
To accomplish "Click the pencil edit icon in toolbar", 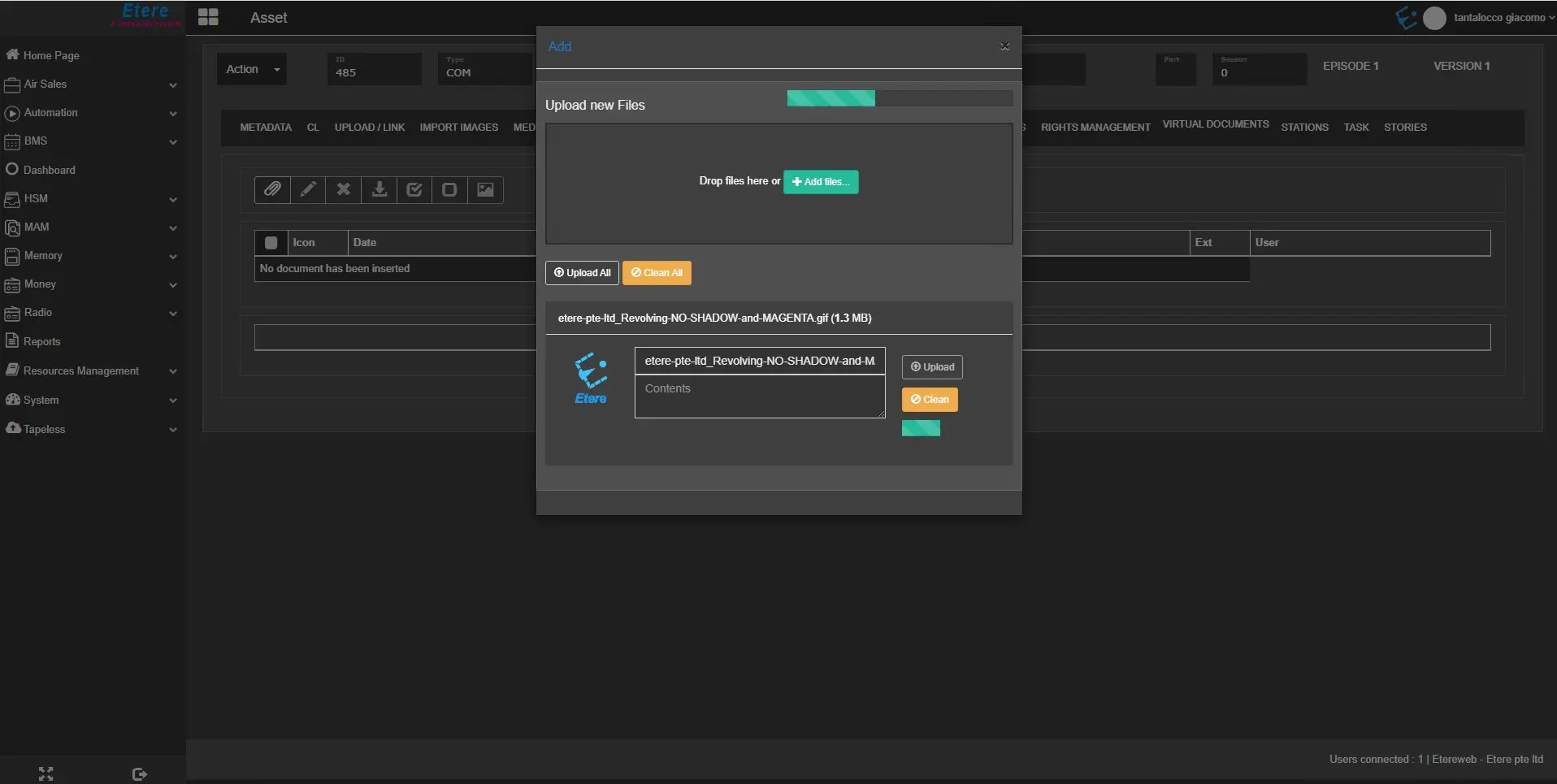I will coord(308,189).
